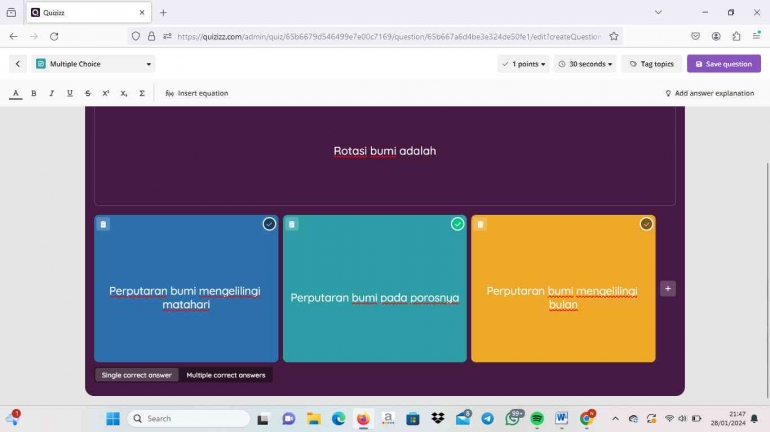Click the text color formatting icon
Image resolution: width=770 pixels, height=432 pixels.
pyautogui.click(x=16, y=93)
